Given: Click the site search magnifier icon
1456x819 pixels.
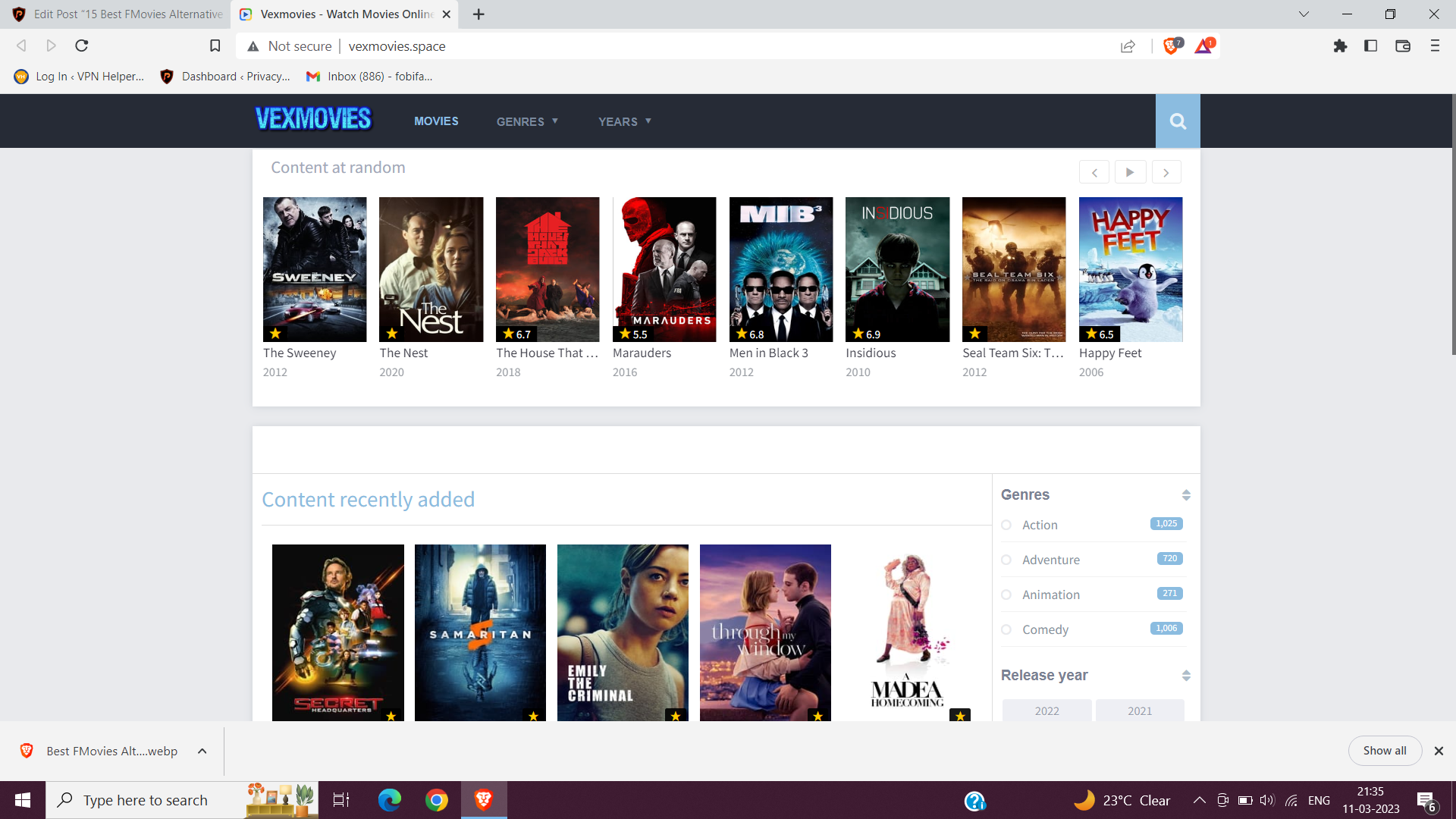Looking at the screenshot, I should [x=1178, y=121].
